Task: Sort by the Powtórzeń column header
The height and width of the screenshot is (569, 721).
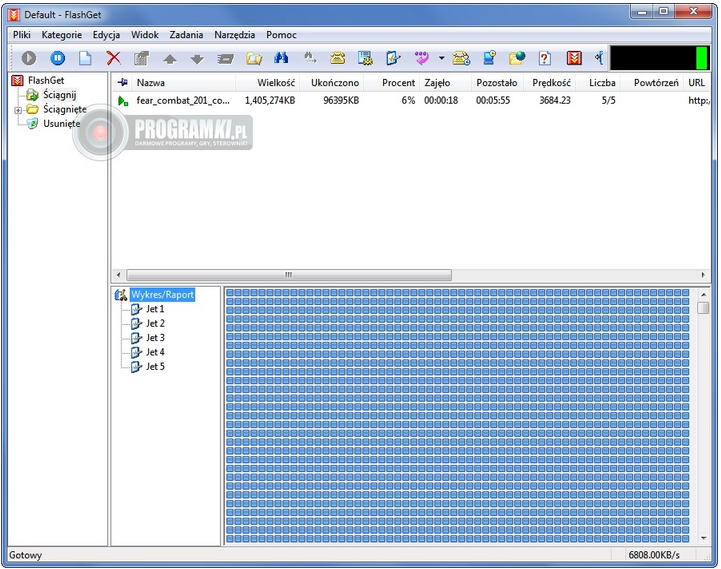Action: 653,83
